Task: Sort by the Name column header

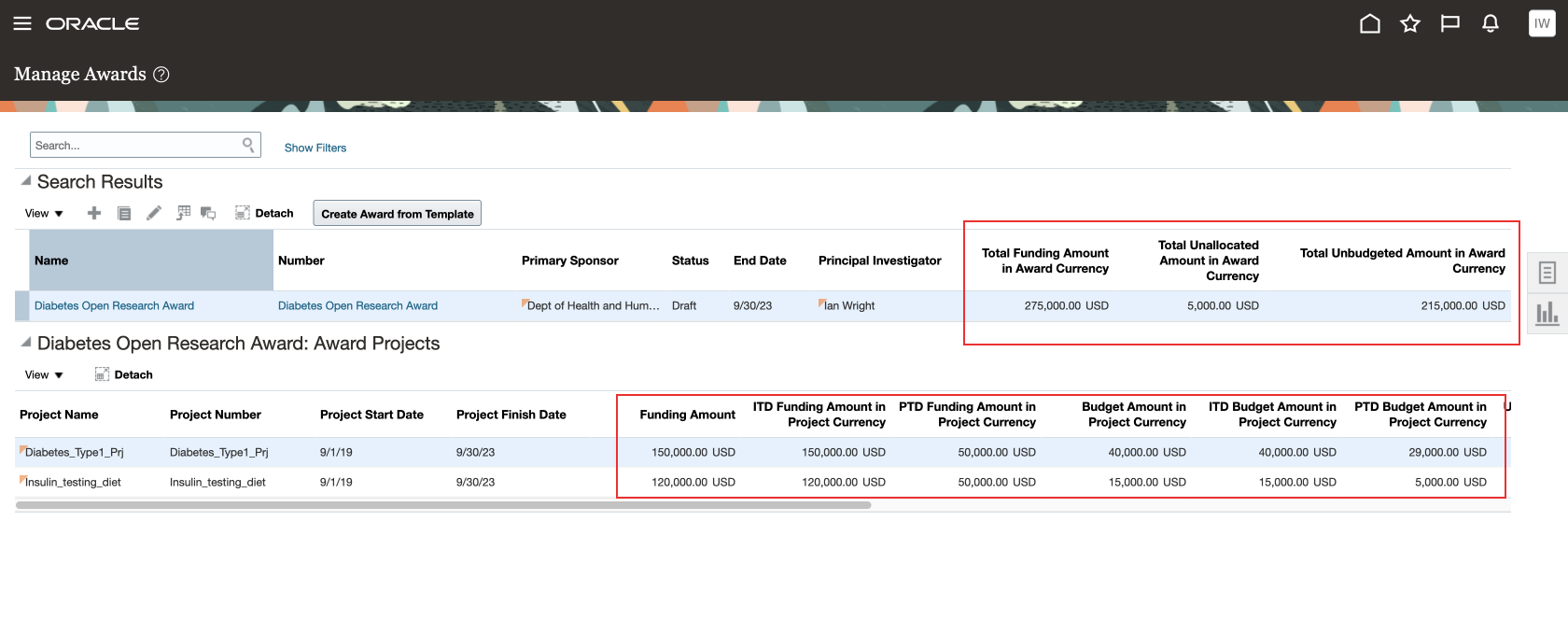Action: (x=151, y=261)
